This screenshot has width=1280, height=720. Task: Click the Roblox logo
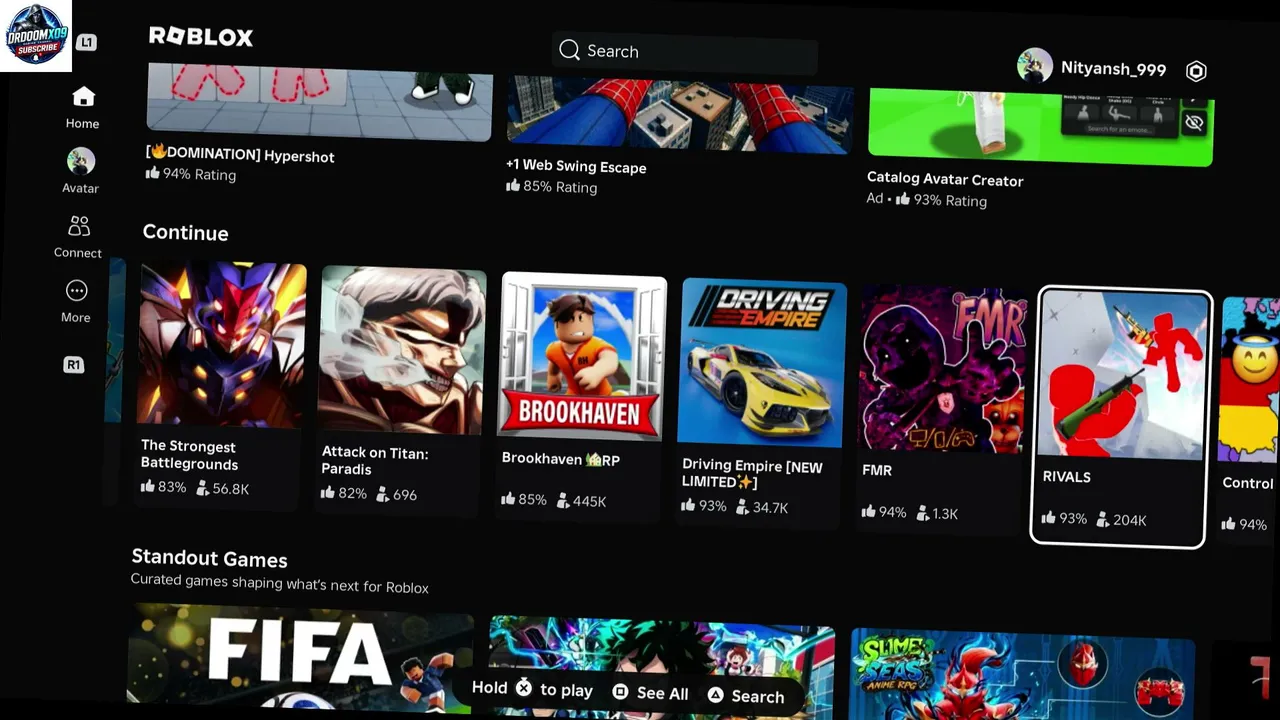(x=201, y=37)
